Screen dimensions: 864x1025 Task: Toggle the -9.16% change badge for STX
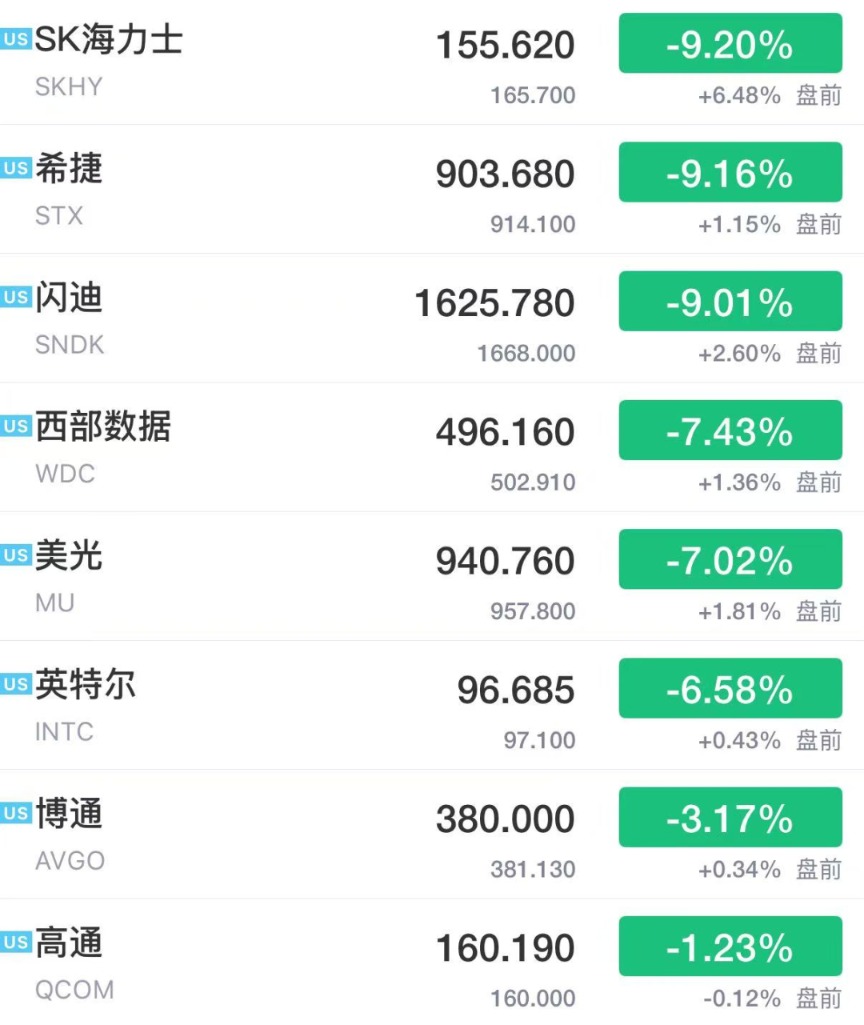730,172
